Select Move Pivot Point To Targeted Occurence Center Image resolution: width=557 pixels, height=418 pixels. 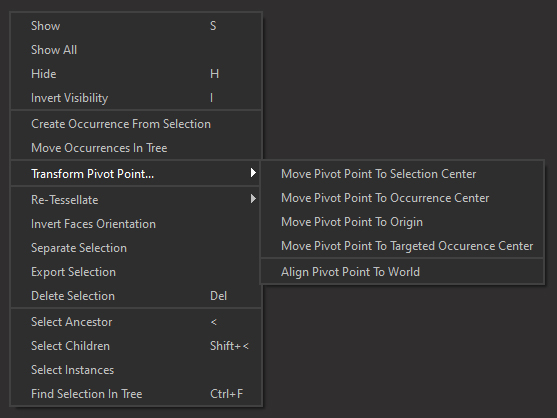[402, 246]
